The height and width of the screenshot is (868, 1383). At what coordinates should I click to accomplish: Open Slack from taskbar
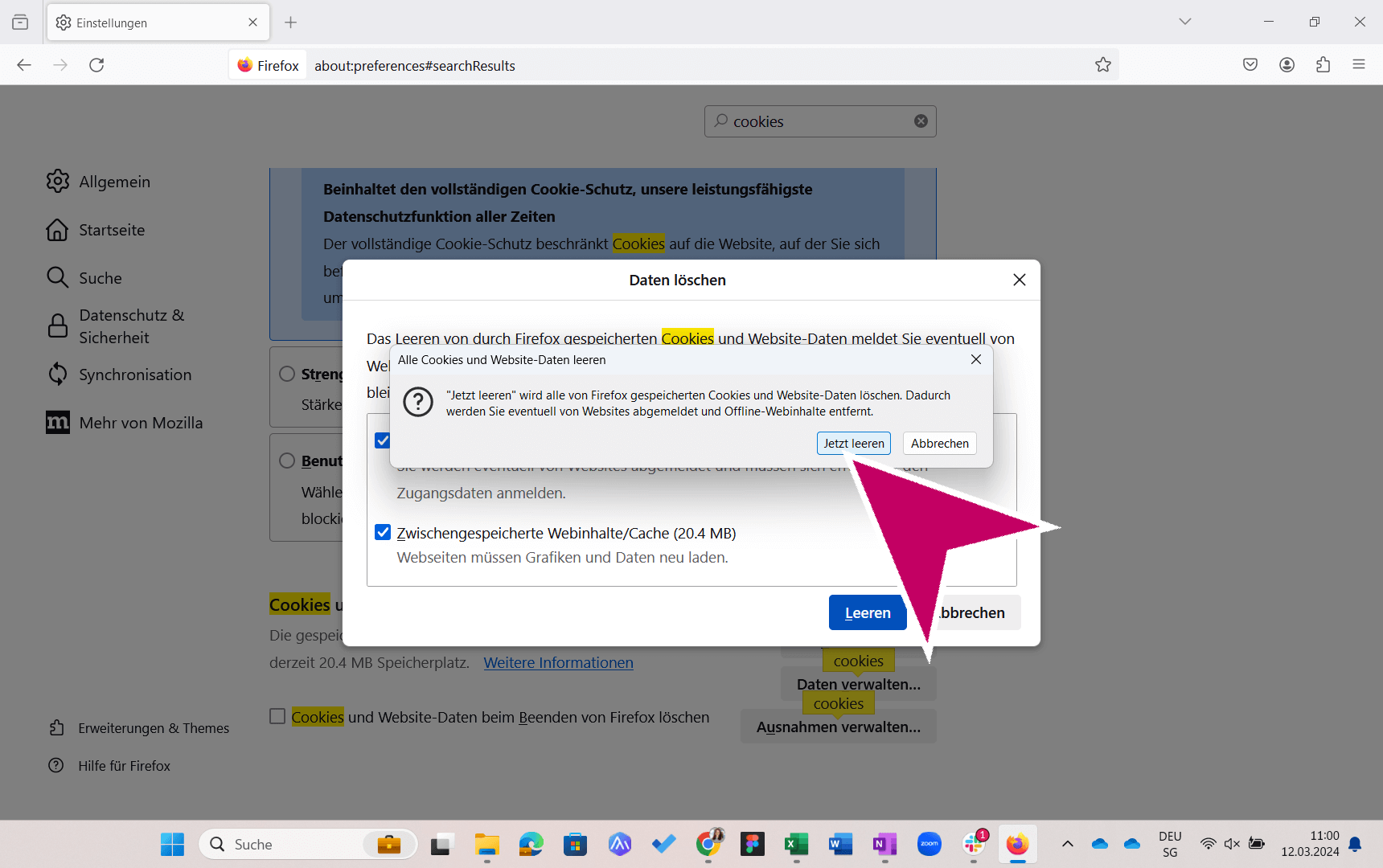tap(974, 844)
